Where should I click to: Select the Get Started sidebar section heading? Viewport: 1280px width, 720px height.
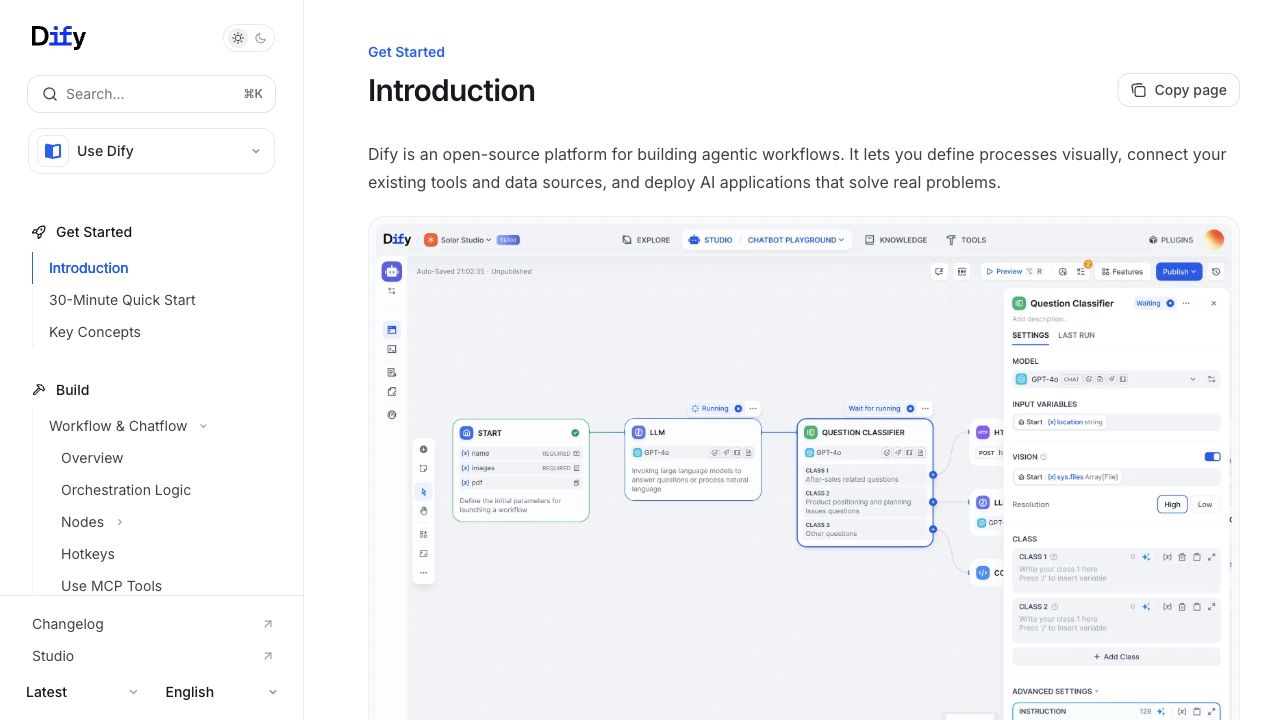[93, 232]
